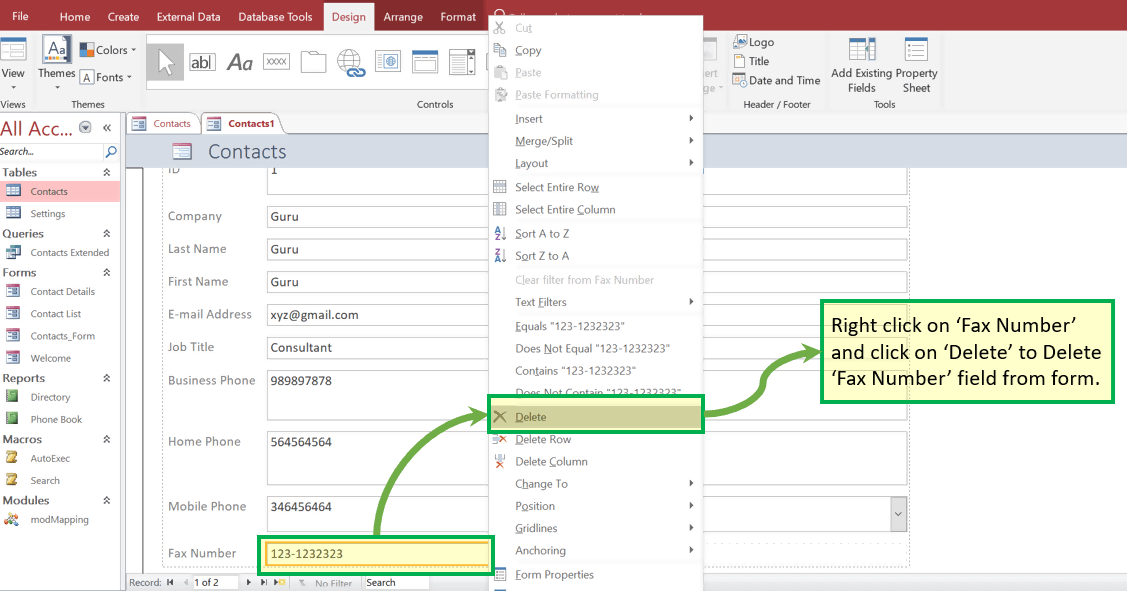Collapse the Tables group in navigation pane

click(x=108, y=172)
